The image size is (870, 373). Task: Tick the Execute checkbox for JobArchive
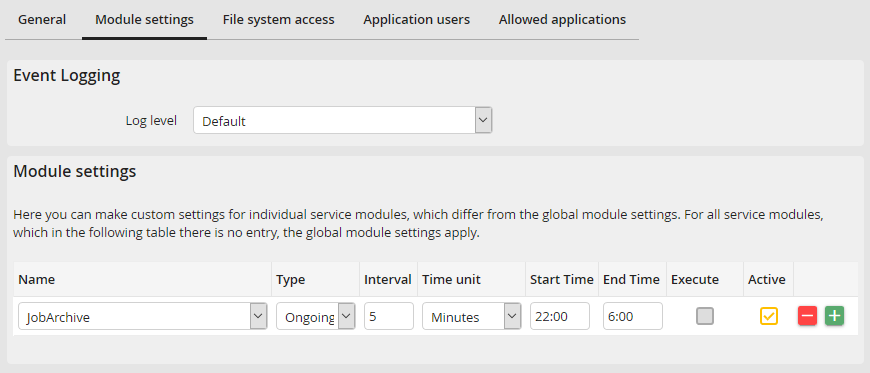click(705, 316)
